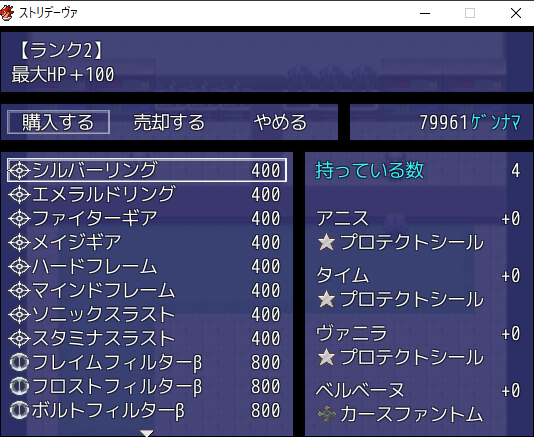Viewport: 534px width, 437px height.
Task: Choose ハードフレーム in the list
Action: [x=147, y=266]
